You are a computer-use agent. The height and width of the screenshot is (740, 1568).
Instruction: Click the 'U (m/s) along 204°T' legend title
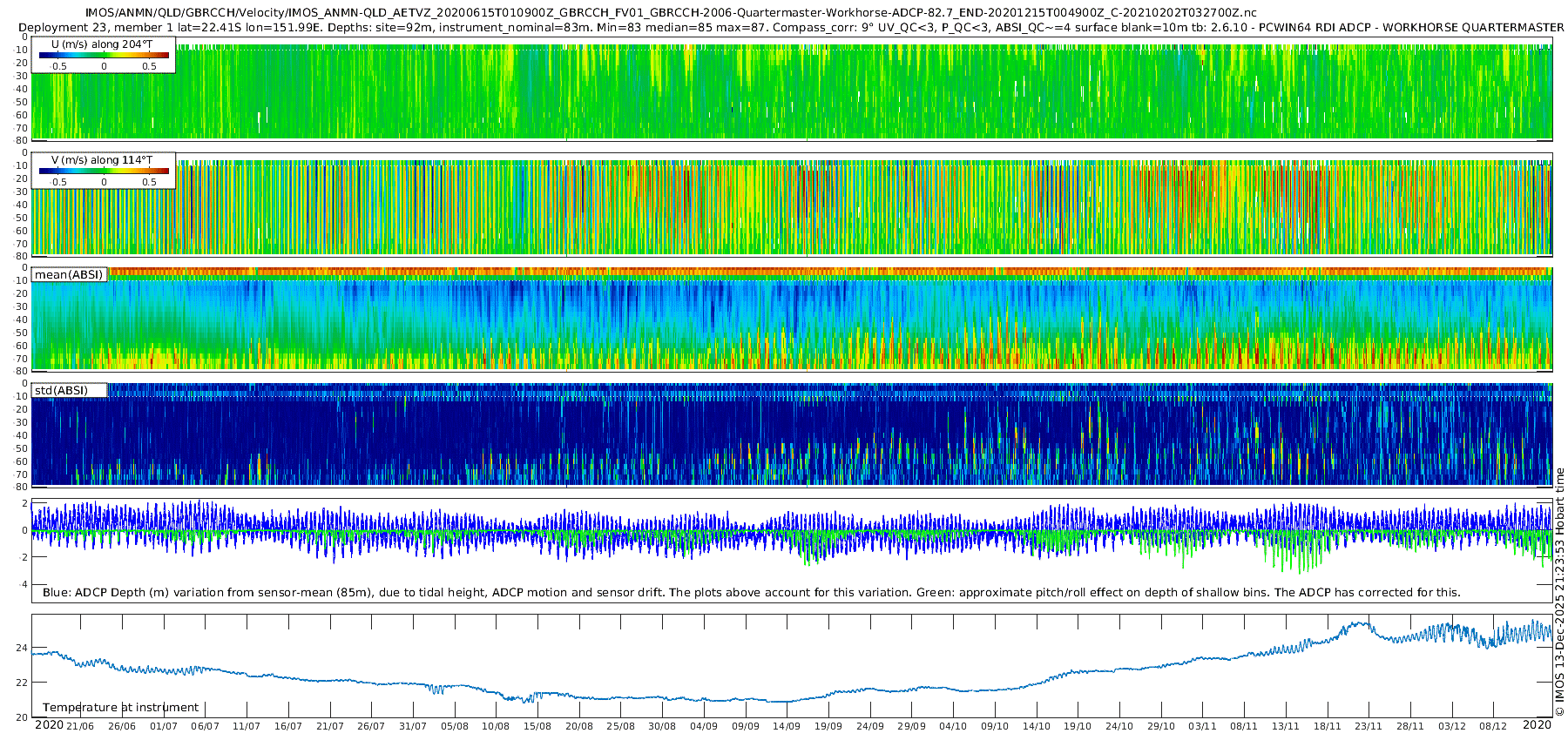tap(102, 44)
